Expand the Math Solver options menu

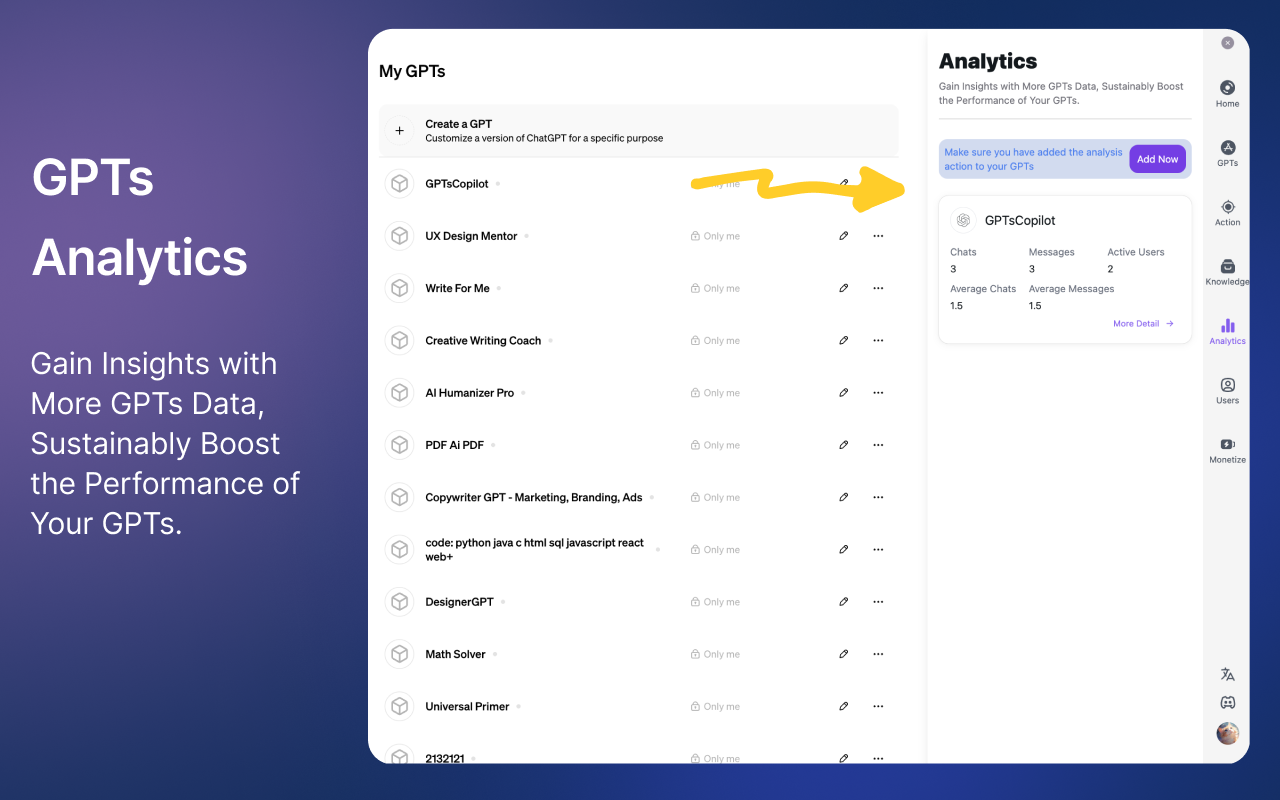tap(878, 654)
